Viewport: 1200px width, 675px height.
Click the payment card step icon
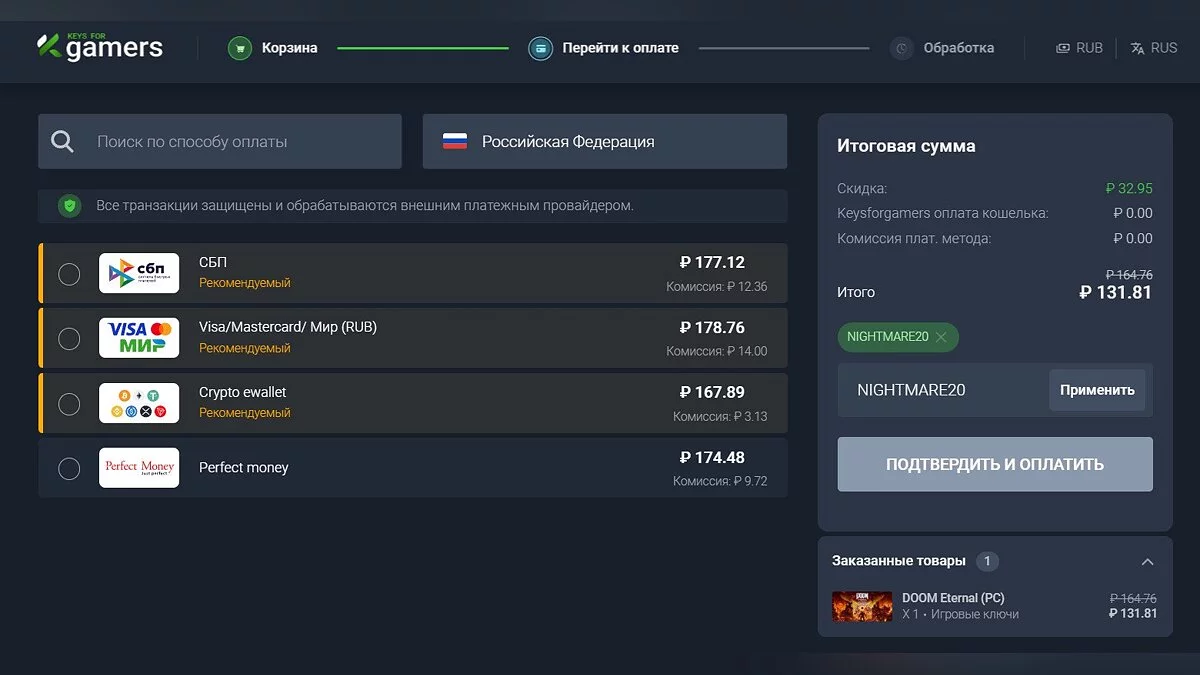[540, 48]
